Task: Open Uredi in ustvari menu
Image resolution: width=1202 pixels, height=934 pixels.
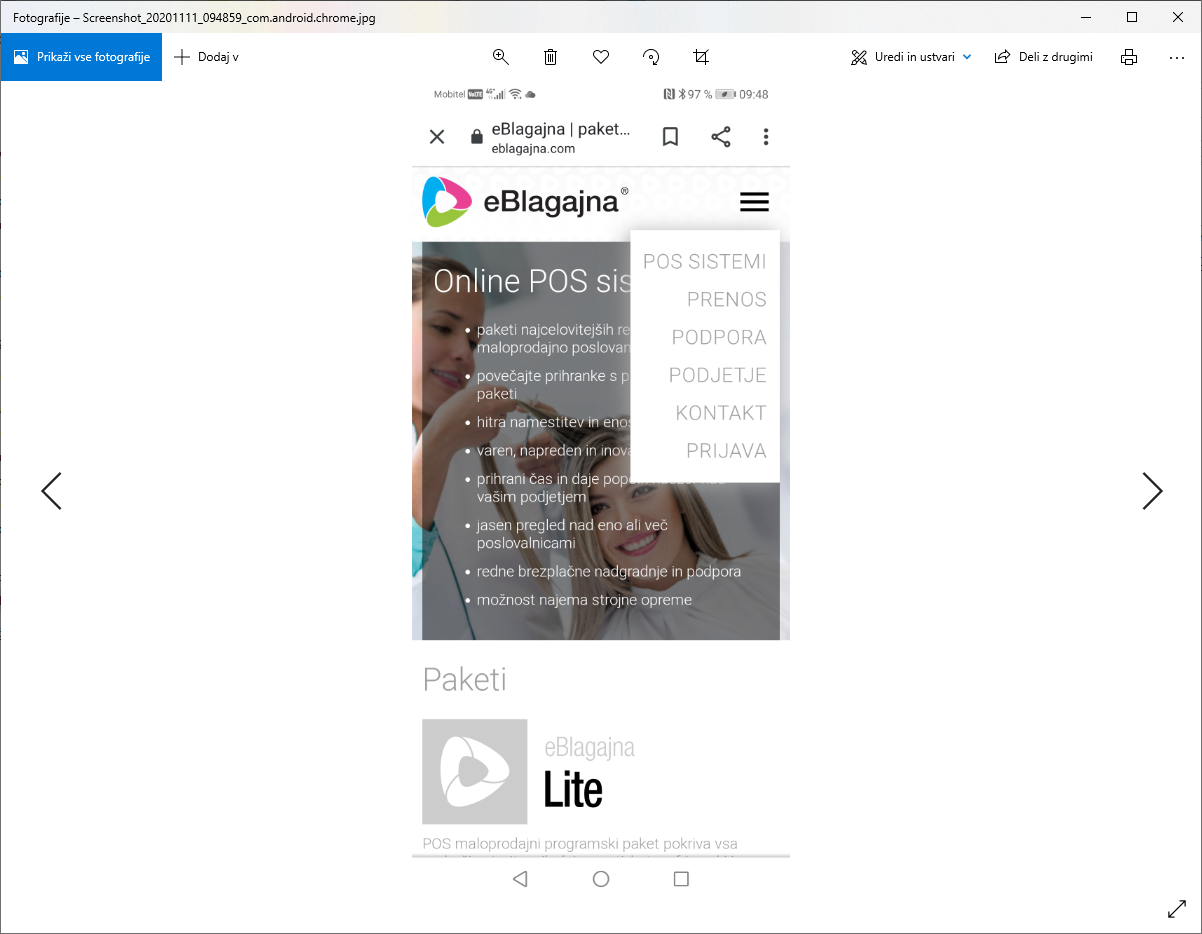Action: pos(911,57)
